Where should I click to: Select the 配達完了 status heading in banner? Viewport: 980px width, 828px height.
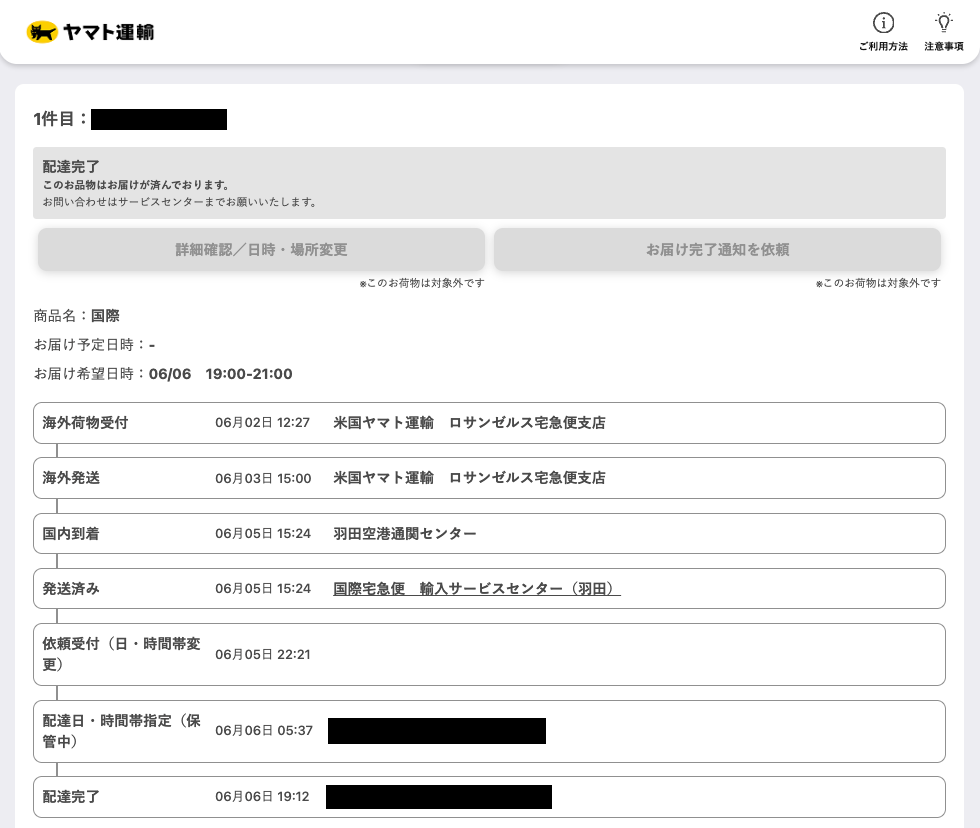pos(71,167)
